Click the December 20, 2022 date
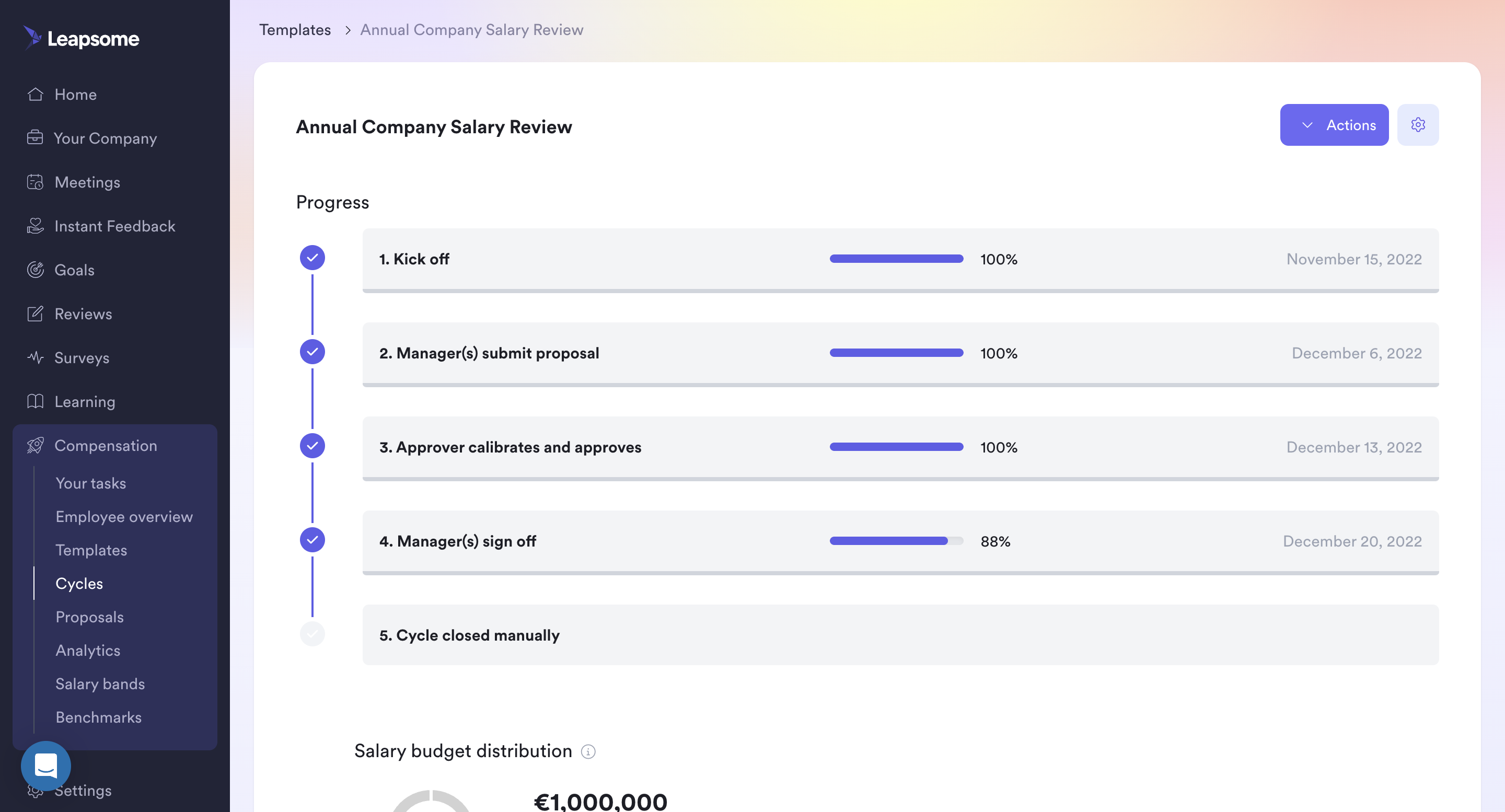 point(1352,541)
